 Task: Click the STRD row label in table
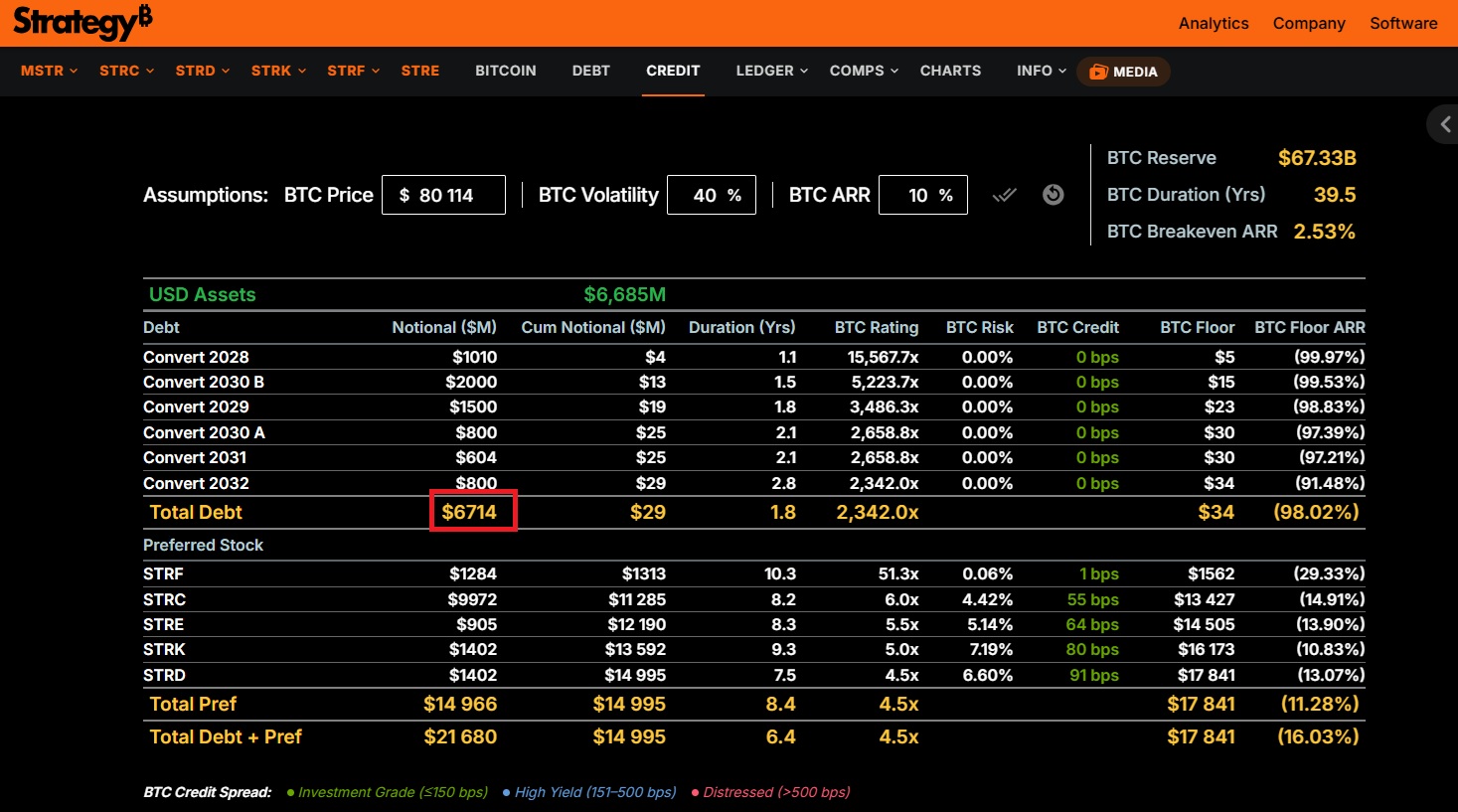click(x=164, y=675)
